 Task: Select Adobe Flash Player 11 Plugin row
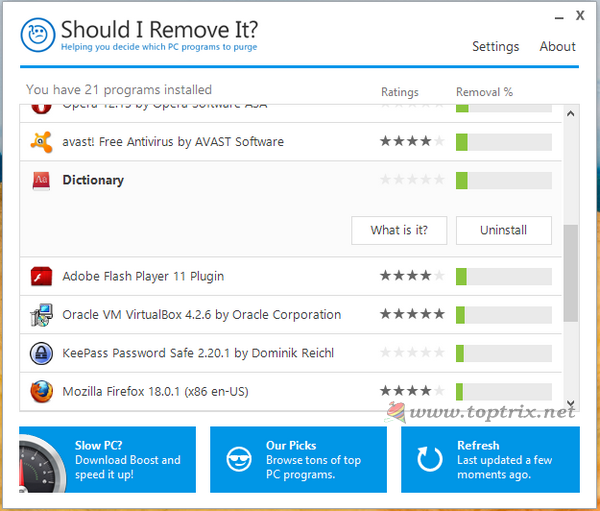291,276
